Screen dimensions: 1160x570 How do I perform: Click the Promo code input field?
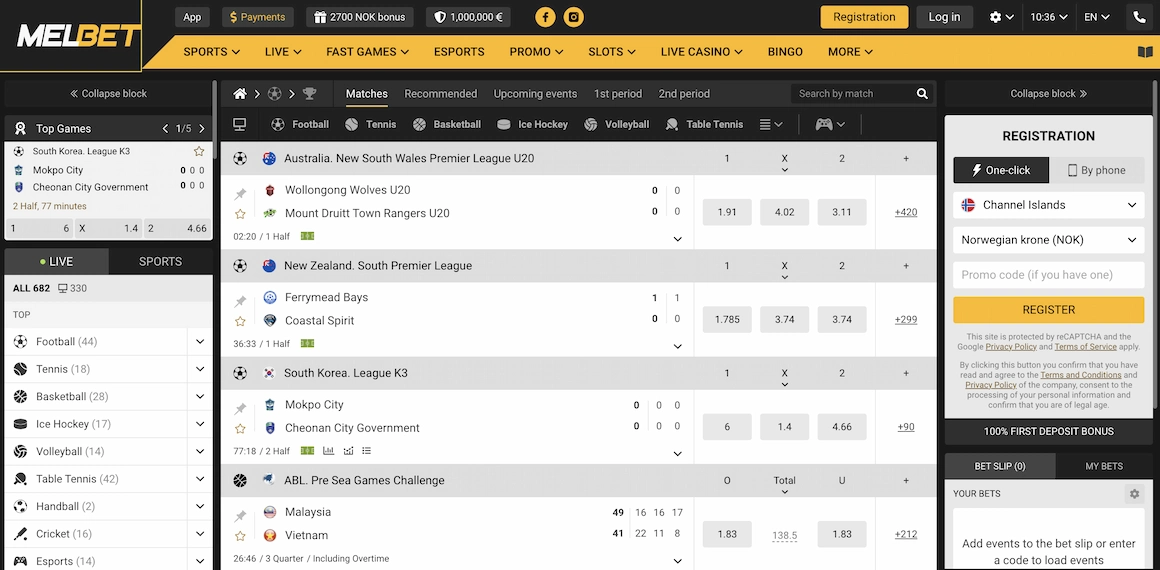[1048, 275]
